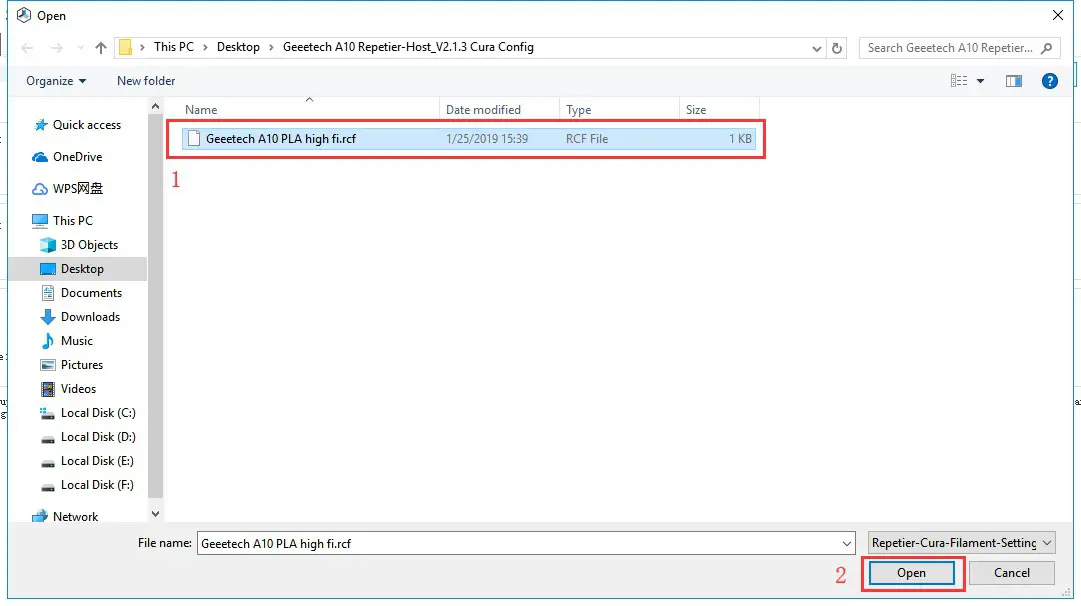The image size is (1081, 606).
Task: Click the file's date 1/25/2019 15:39
Action: tap(487, 139)
